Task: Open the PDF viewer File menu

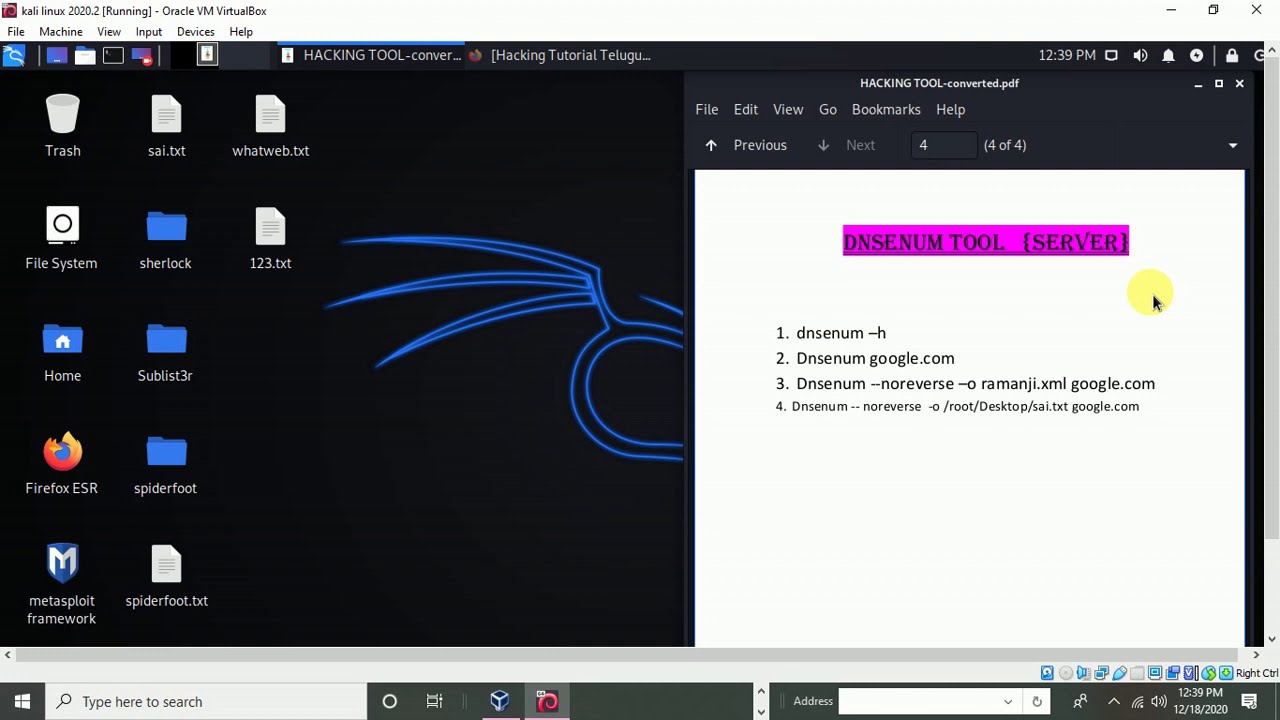Action: (x=707, y=109)
